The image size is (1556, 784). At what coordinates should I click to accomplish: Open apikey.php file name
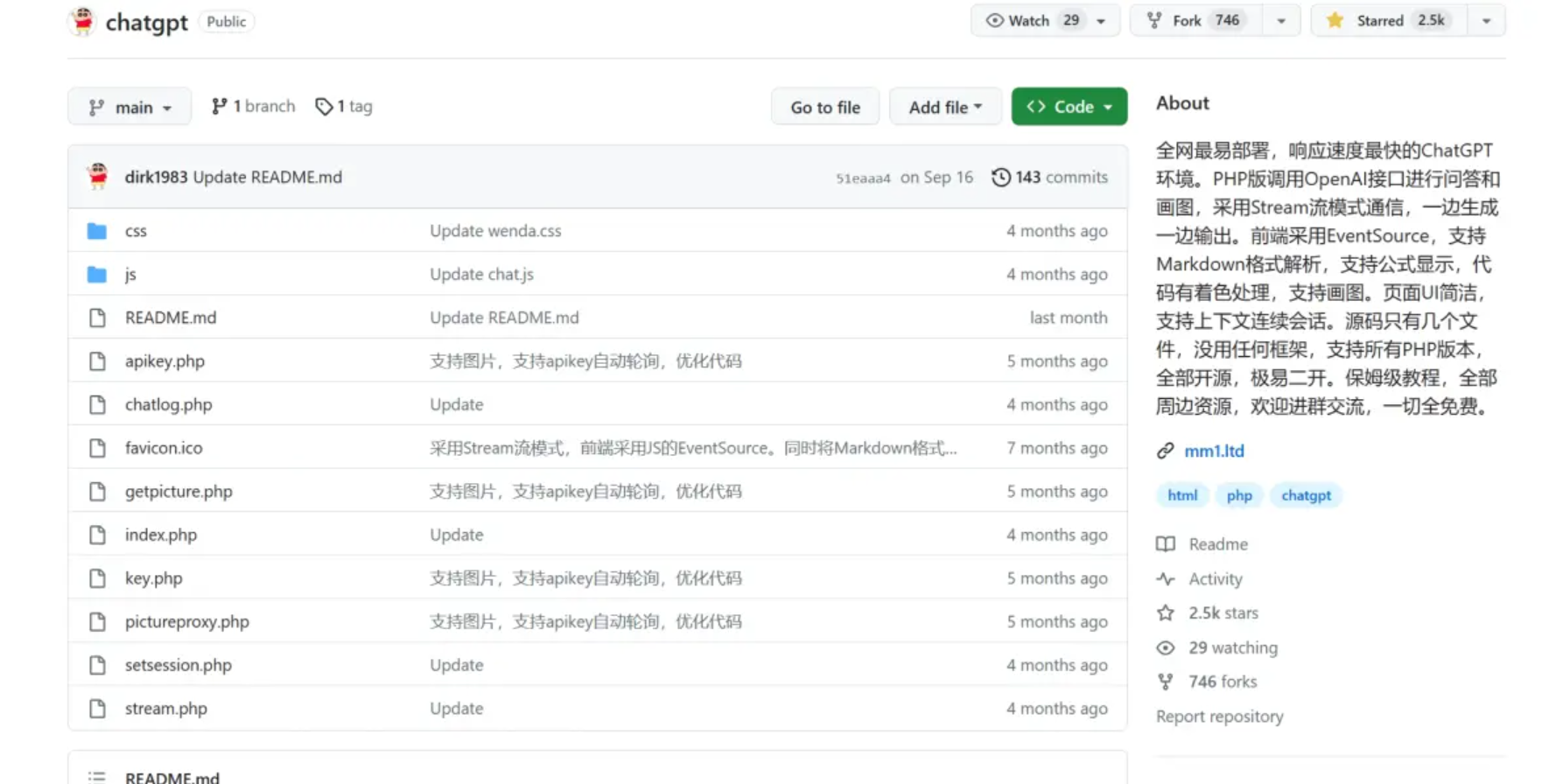(x=165, y=361)
